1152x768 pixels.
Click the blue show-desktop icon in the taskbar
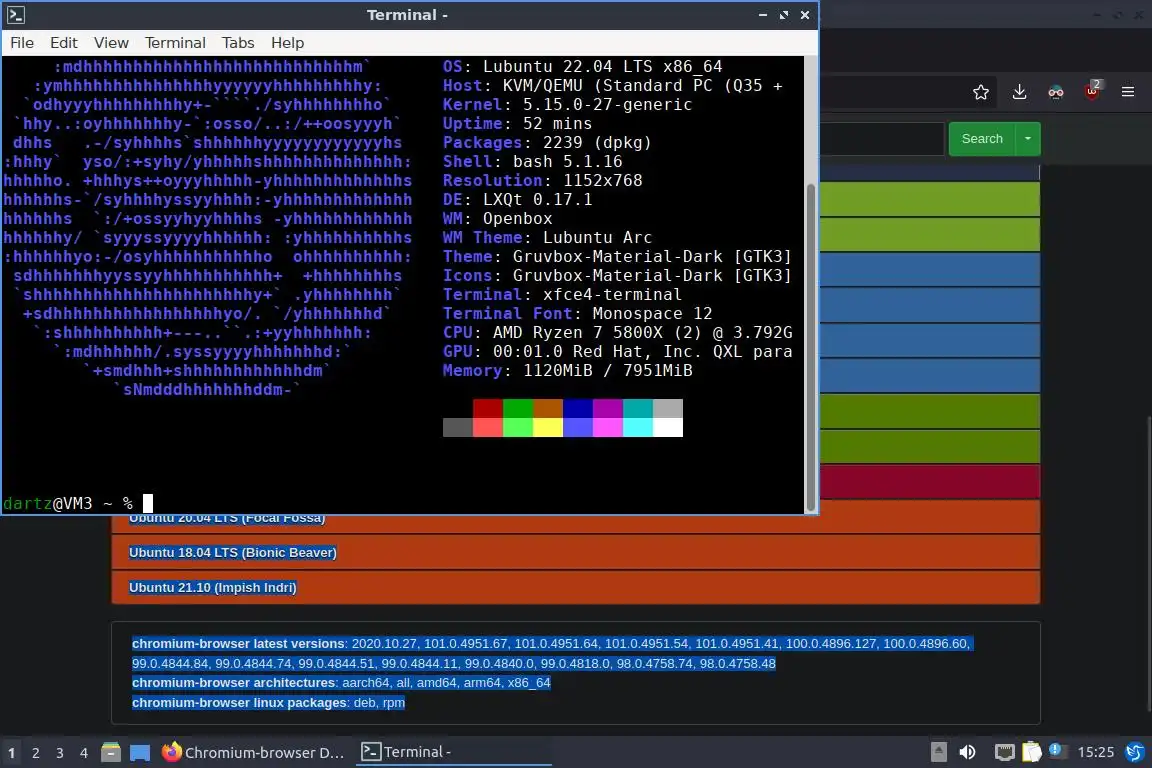point(140,753)
